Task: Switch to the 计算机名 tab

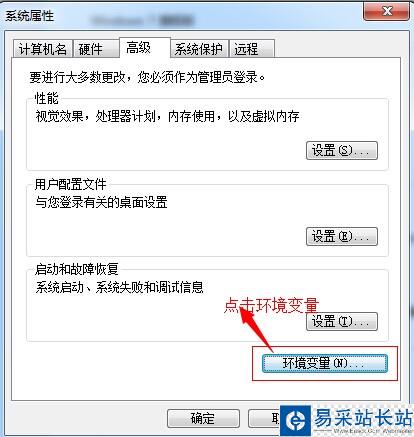Action: [43, 49]
